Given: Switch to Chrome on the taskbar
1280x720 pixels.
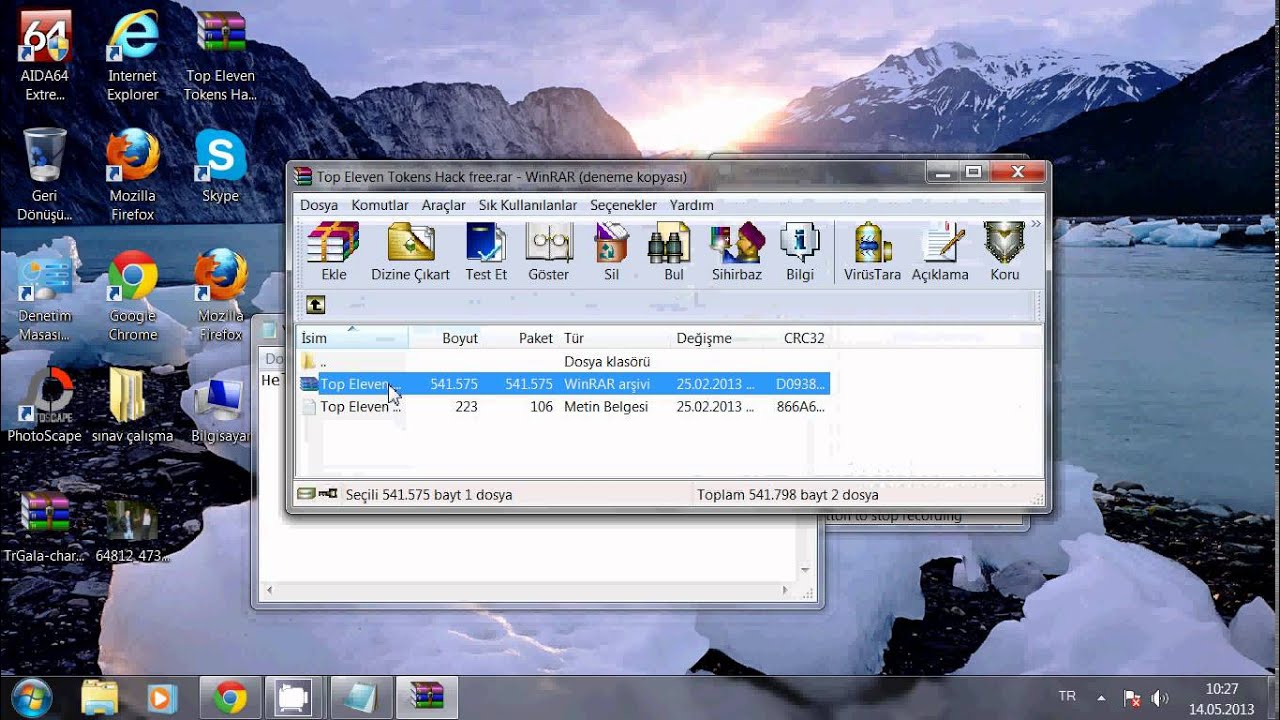Looking at the screenshot, I should (x=230, y=697).
